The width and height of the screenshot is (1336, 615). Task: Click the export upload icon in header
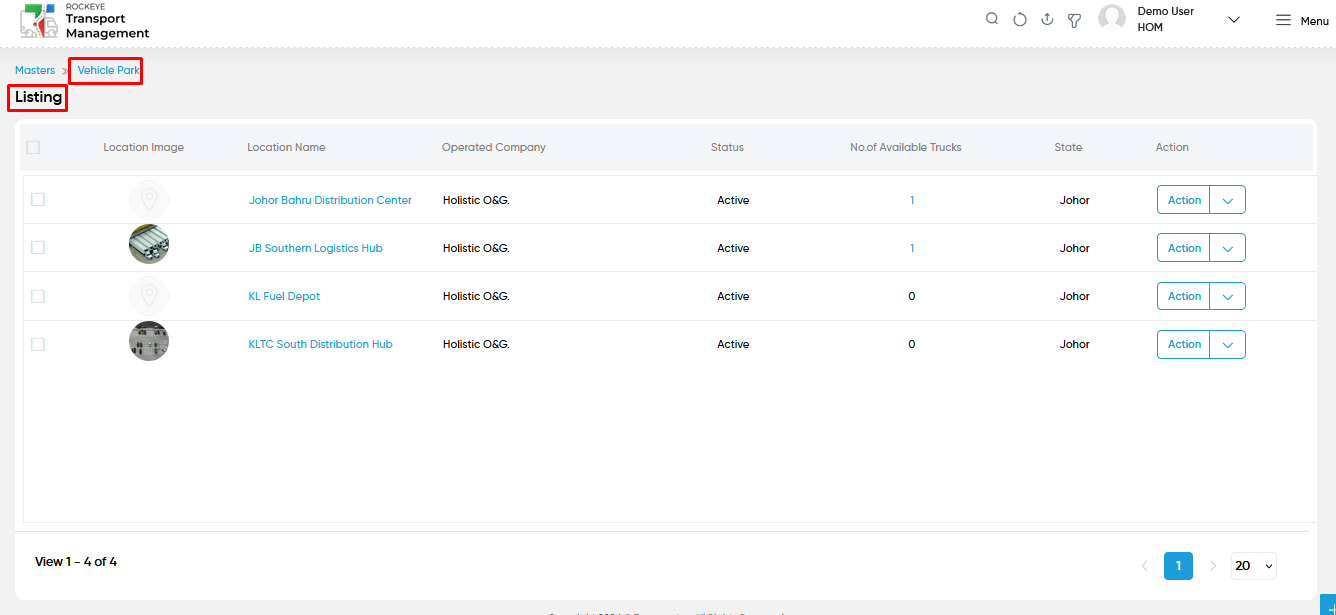pyautogui.click(x=1047, y=19)
